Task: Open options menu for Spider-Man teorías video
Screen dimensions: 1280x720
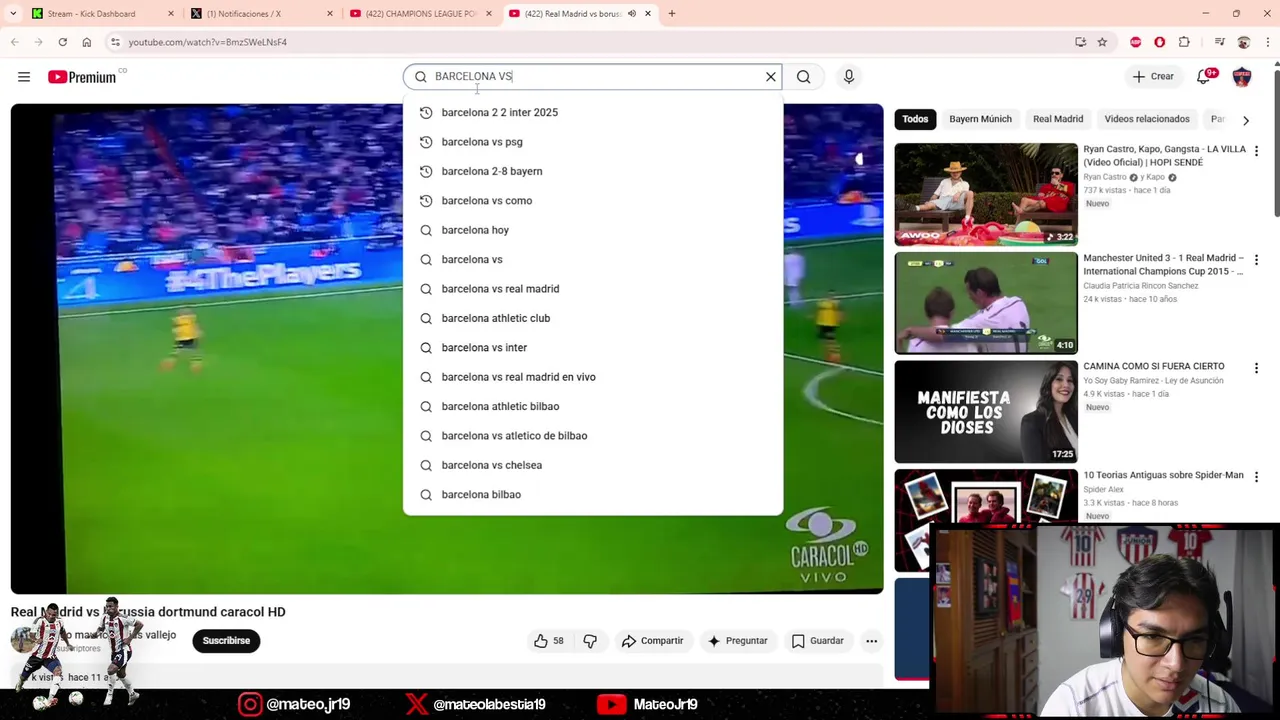Action: [1256, 477]
